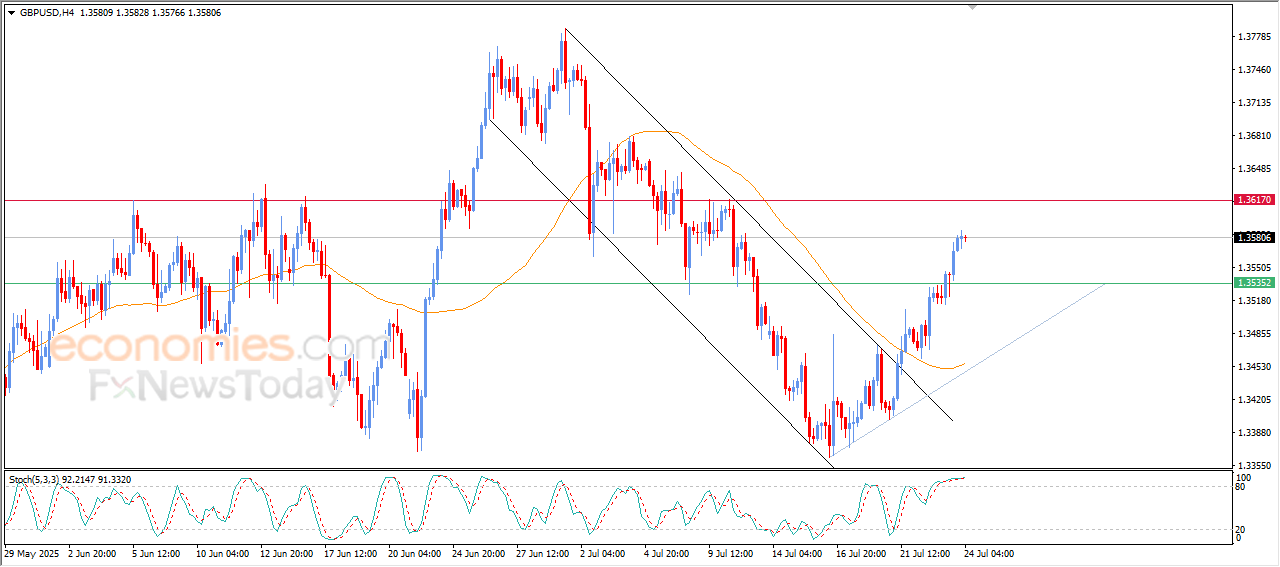Click the 24 Jun 20:00 time label
Screen dimensions: 1280x567
point(480,553)
